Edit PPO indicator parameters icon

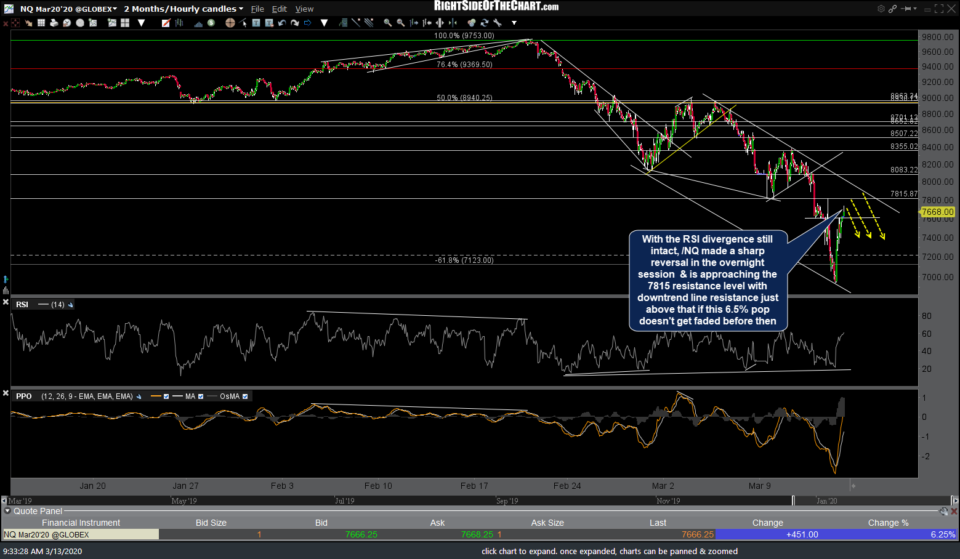138,397
